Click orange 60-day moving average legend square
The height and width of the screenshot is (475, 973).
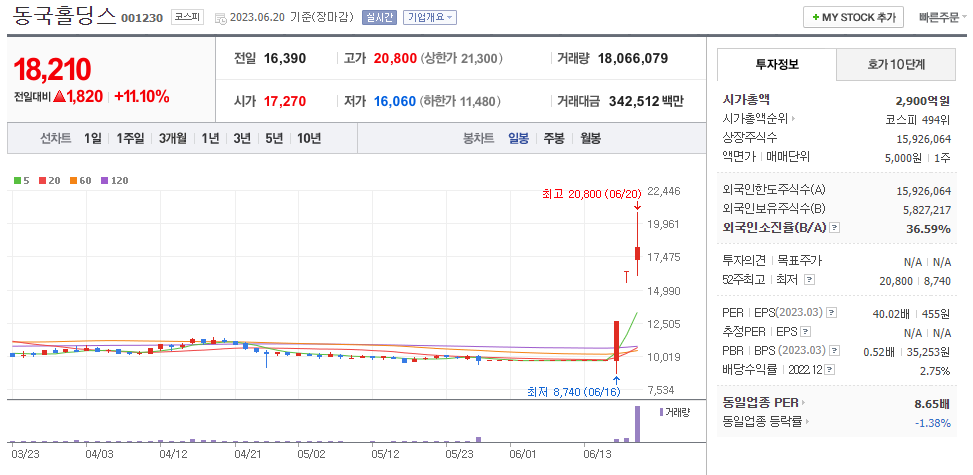point(73,181)
